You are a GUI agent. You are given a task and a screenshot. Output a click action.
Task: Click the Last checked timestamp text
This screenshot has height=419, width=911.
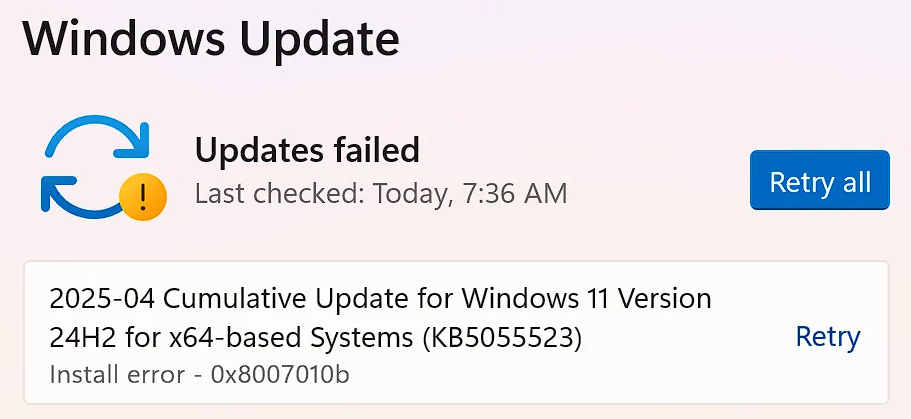coord(381,194)
